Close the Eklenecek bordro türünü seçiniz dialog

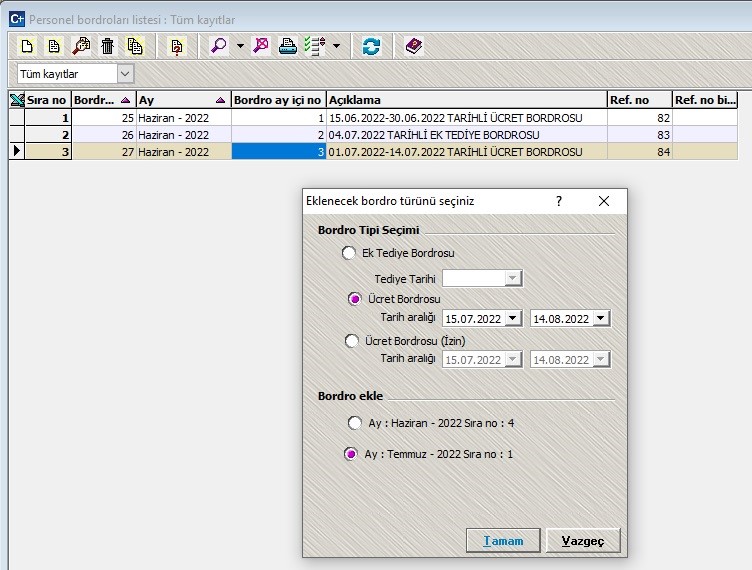coord(604,201)
